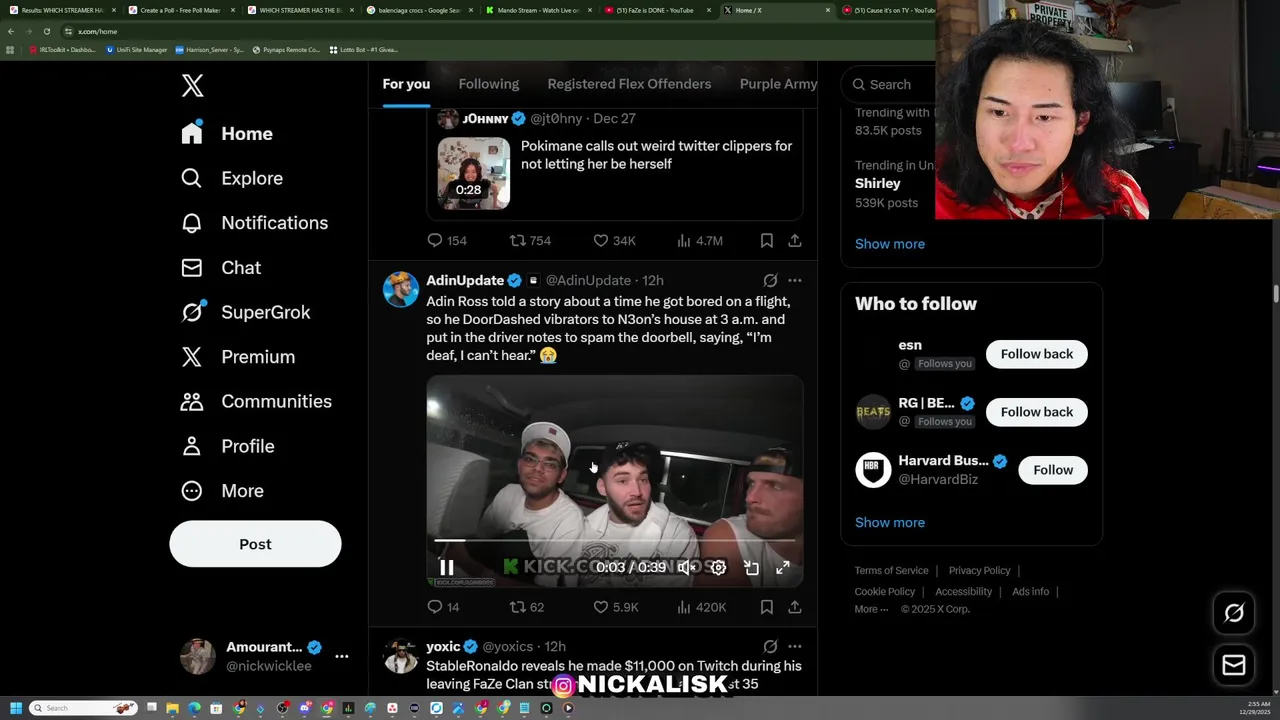The image size is (1280, 720).
Task: Open the More menu in sidebar
Action: [222, 491]
